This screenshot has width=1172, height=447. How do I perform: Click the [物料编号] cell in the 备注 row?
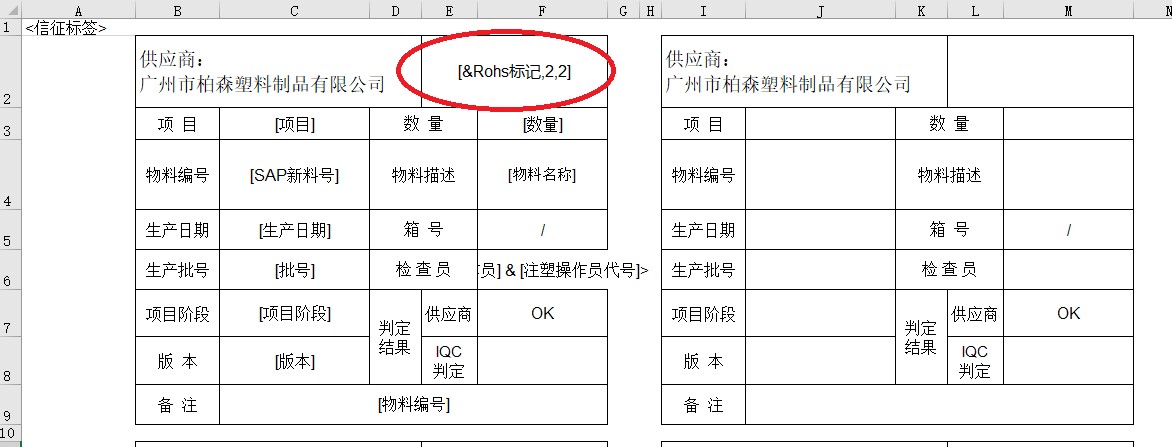413,404
